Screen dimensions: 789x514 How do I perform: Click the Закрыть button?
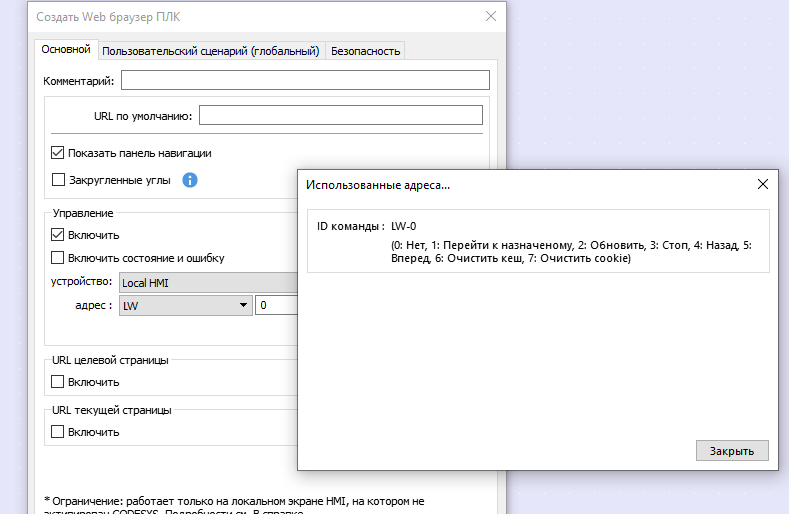732,451
